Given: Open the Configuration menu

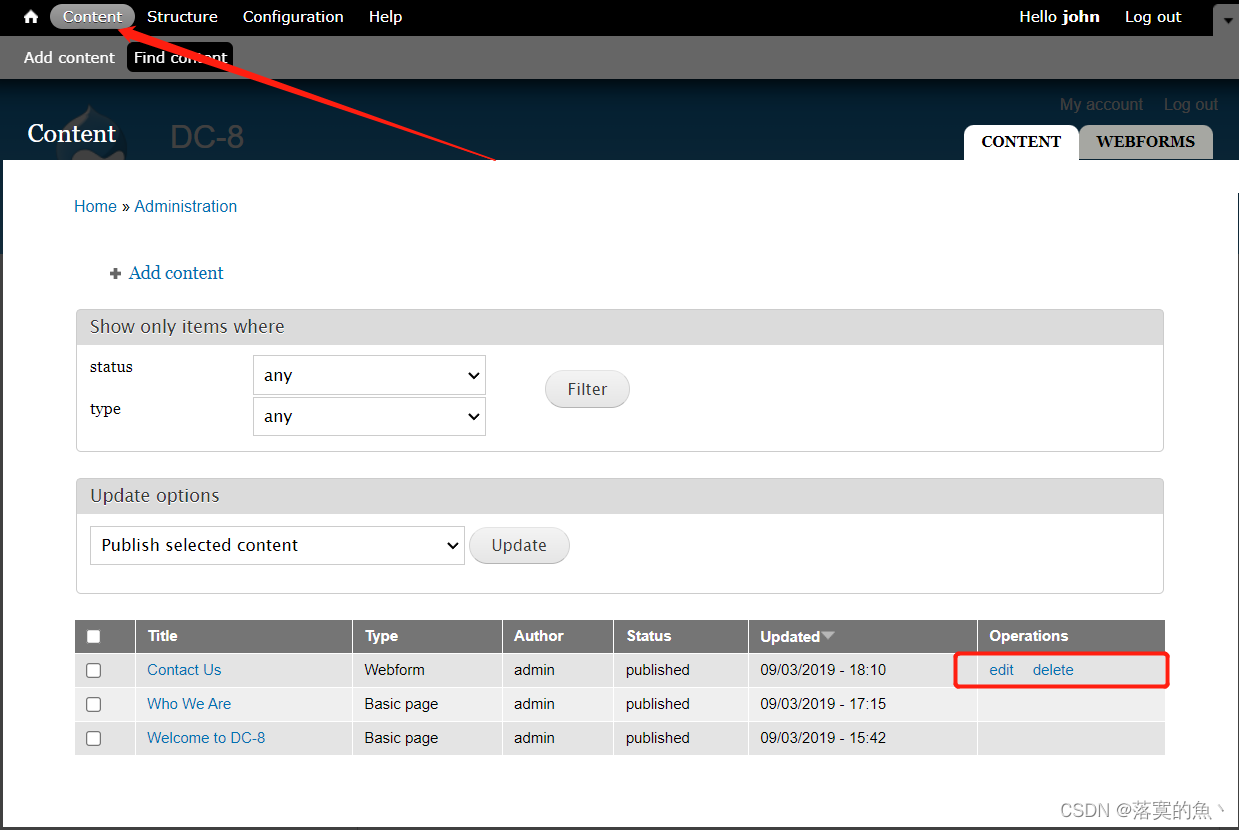Looking at the screenshot, I should [293, 17].
